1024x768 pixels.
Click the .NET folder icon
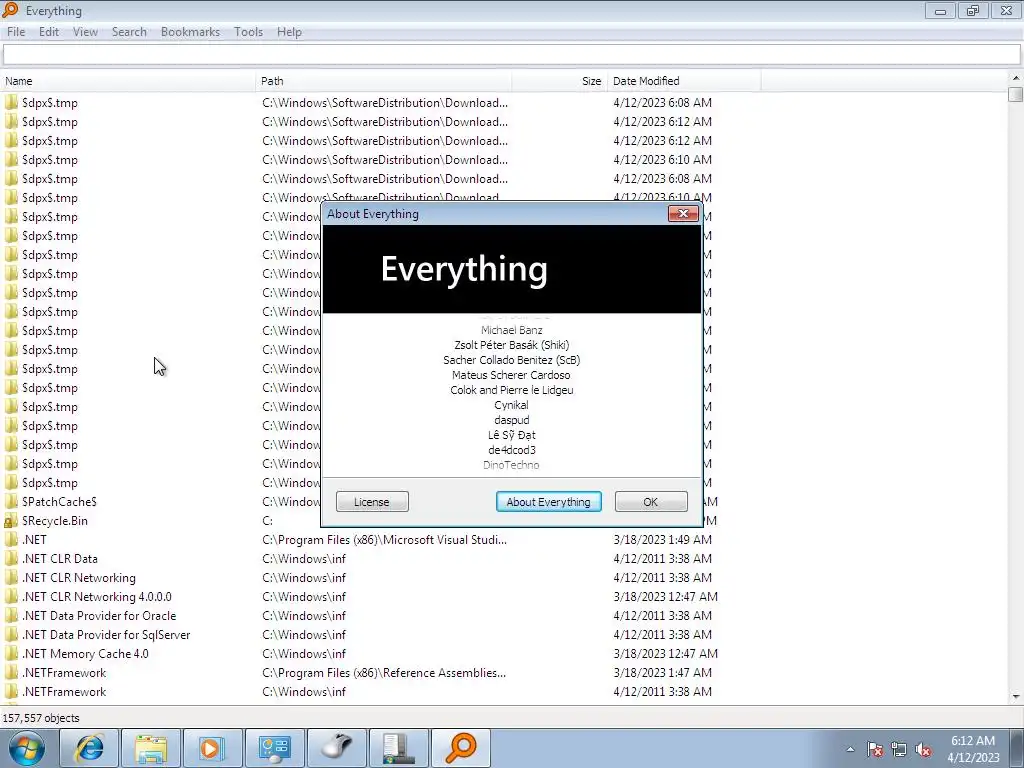11,539
